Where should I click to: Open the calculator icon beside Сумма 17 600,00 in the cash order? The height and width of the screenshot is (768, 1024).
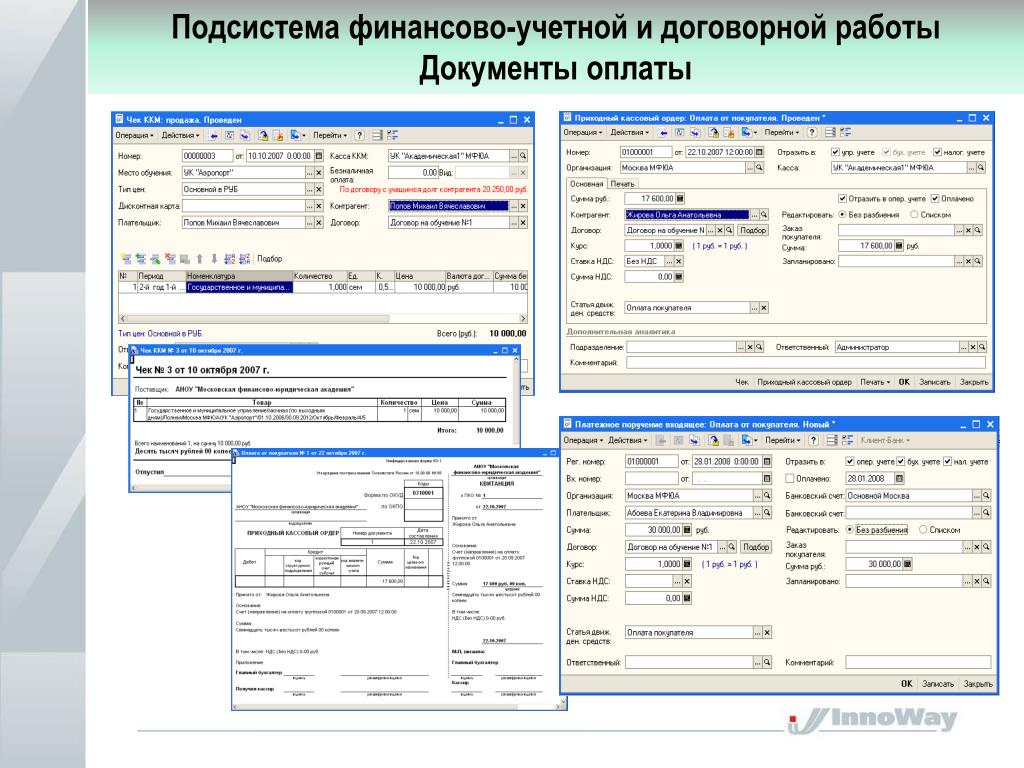(680, 199)
